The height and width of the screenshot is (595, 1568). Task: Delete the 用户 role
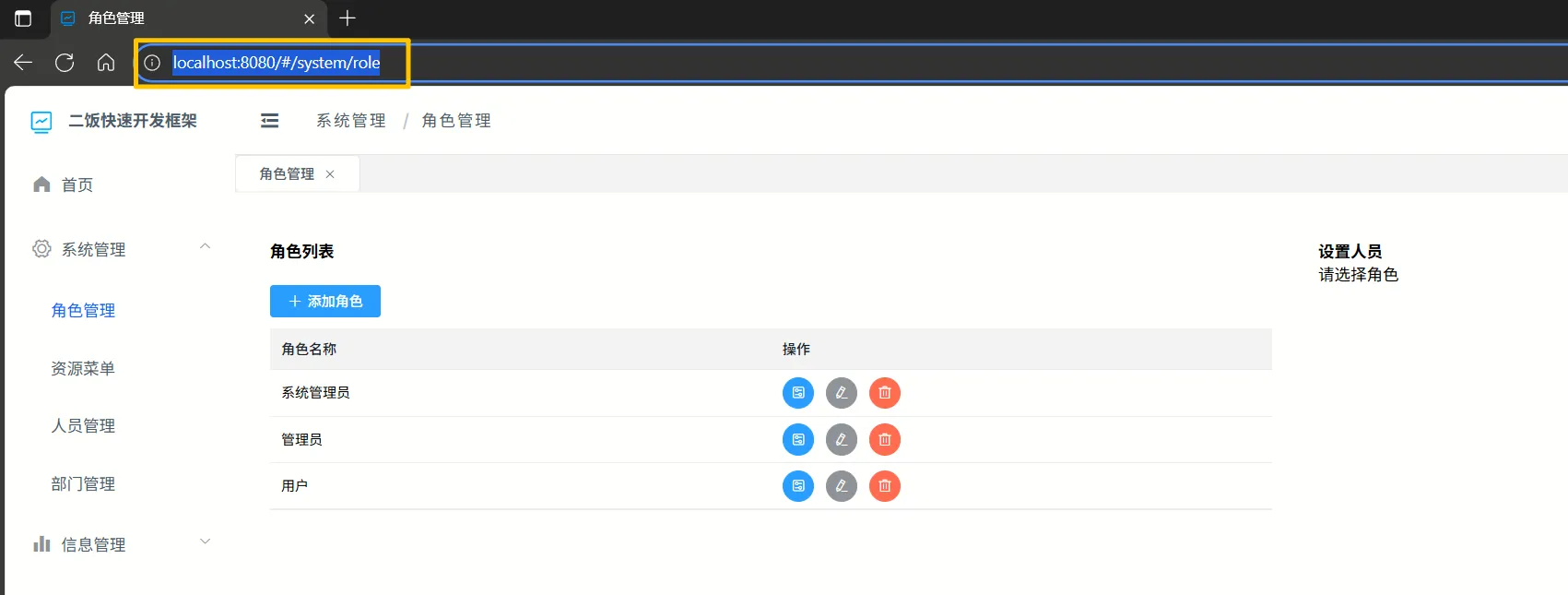(x=884, y=486)
